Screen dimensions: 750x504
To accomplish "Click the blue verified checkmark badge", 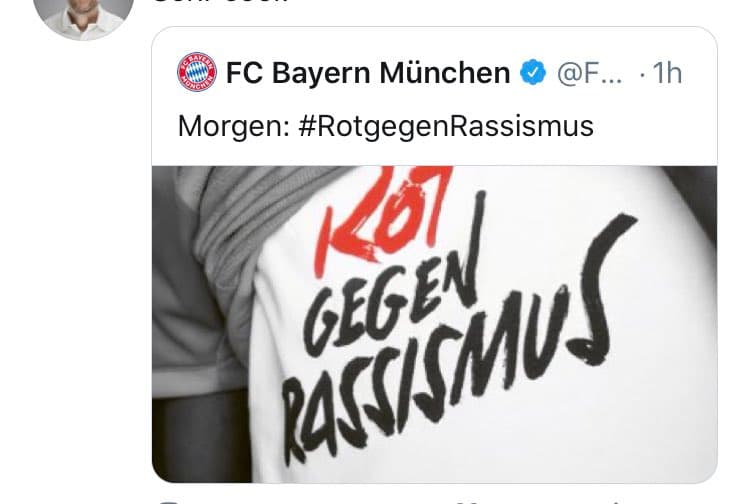I will coord(533,73).
